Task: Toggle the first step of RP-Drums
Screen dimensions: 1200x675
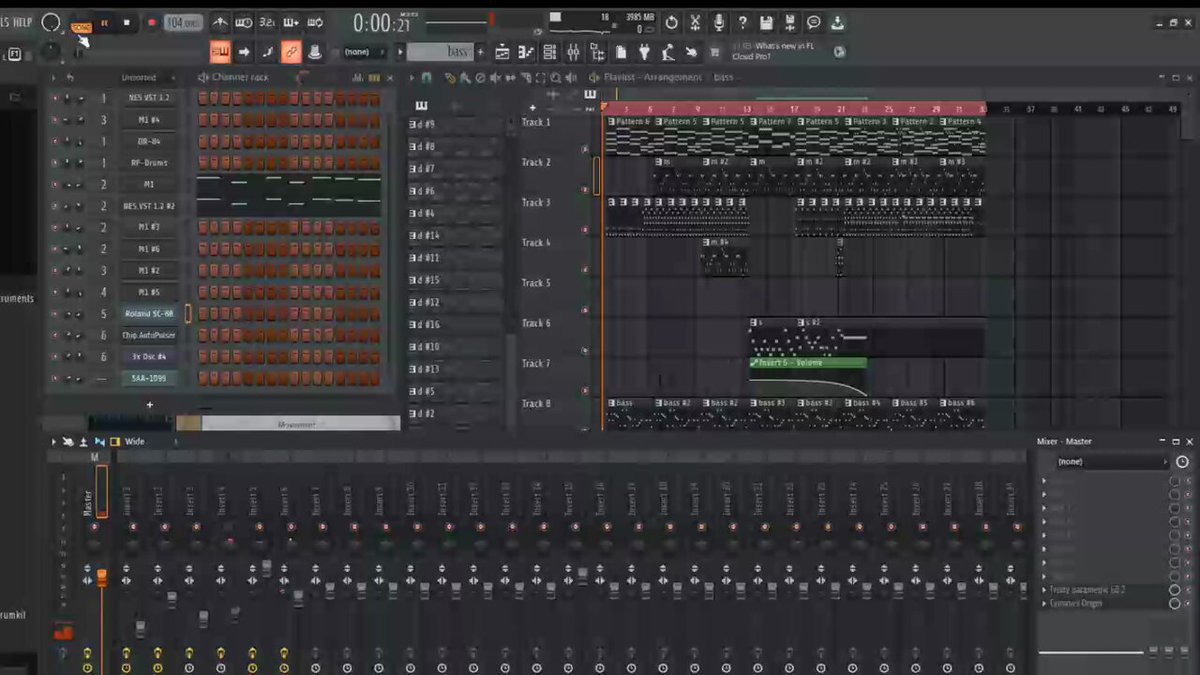Action: [x=203, y=162]
